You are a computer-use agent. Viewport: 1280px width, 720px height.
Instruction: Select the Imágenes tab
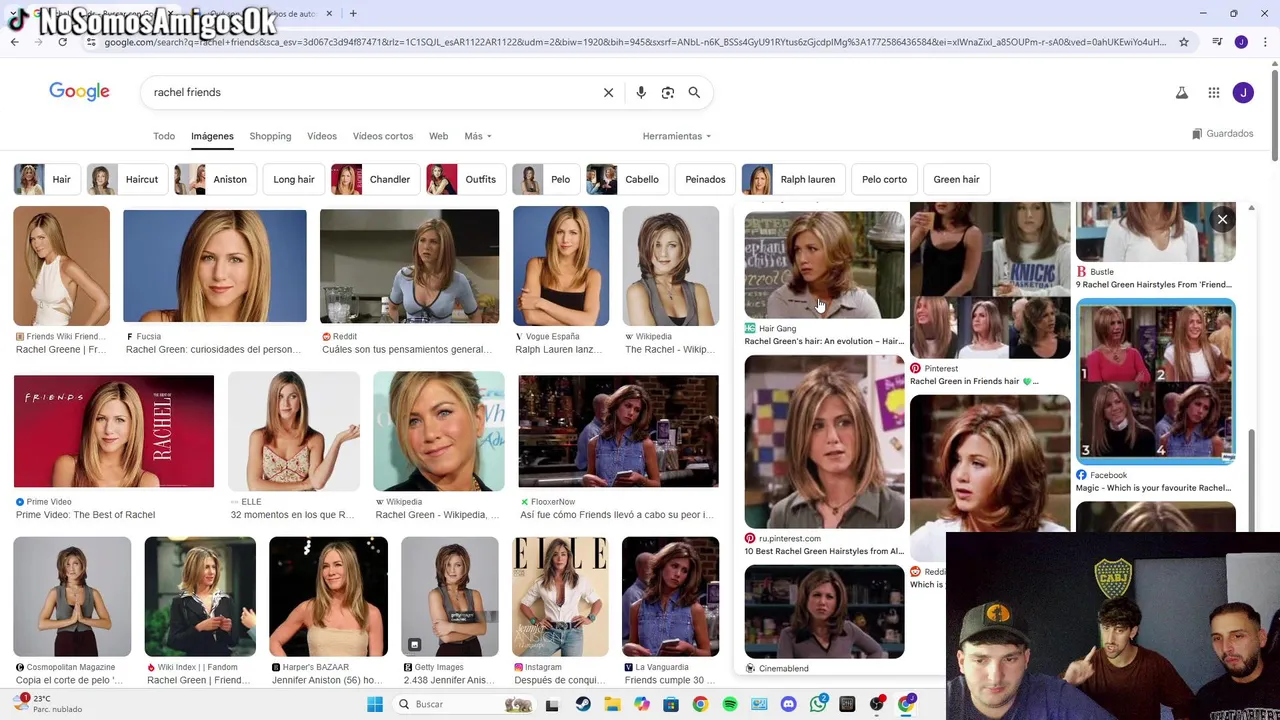(212, 136)
